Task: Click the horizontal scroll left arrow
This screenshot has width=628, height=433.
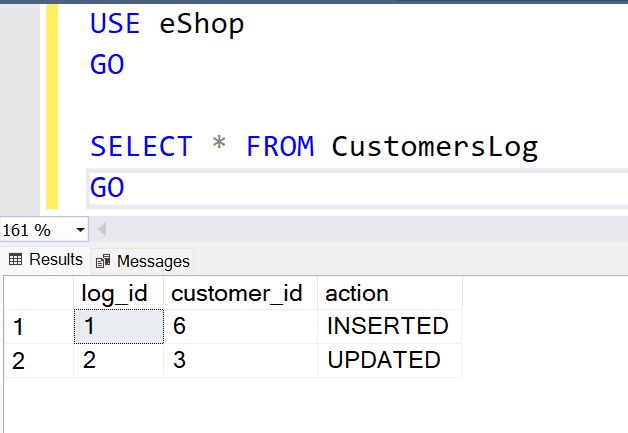Action: click(x=102, y=230)
